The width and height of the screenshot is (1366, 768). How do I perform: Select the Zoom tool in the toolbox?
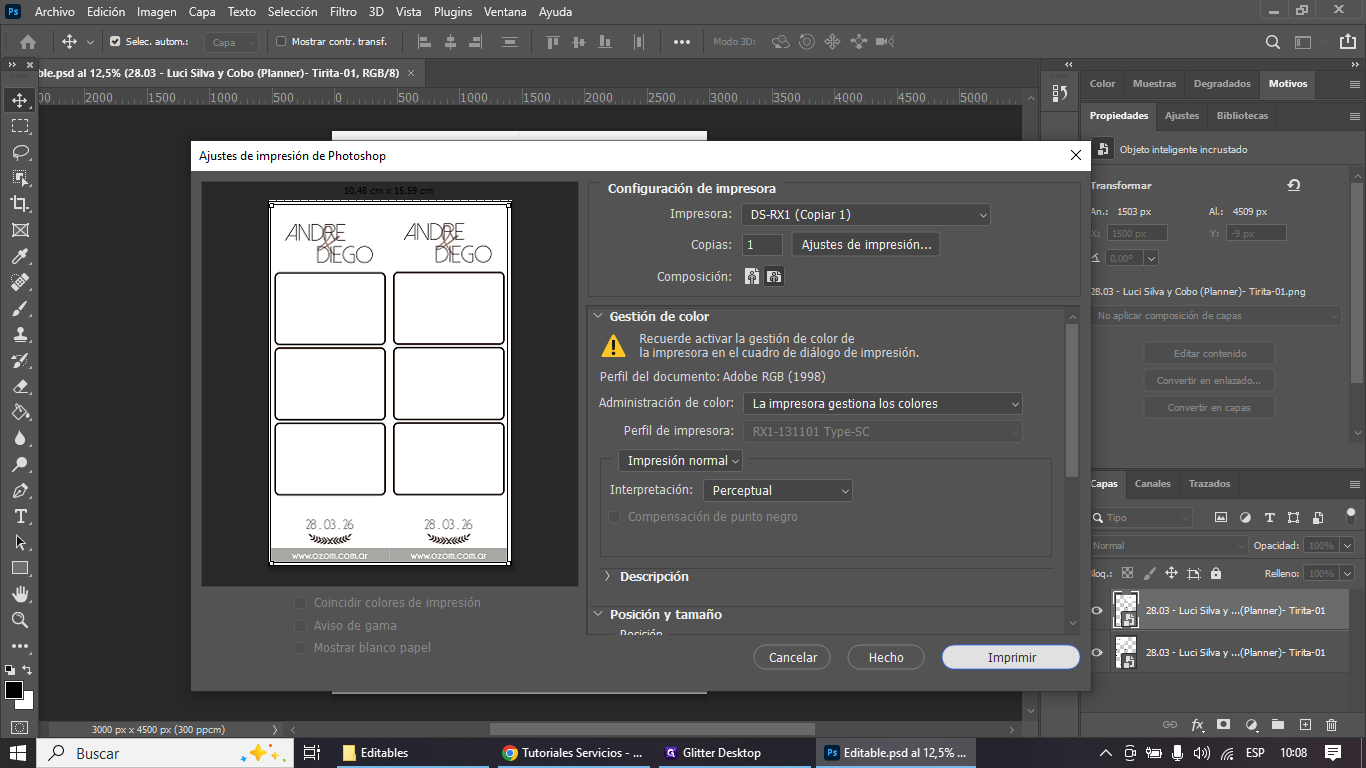click(x=19, y=620)
